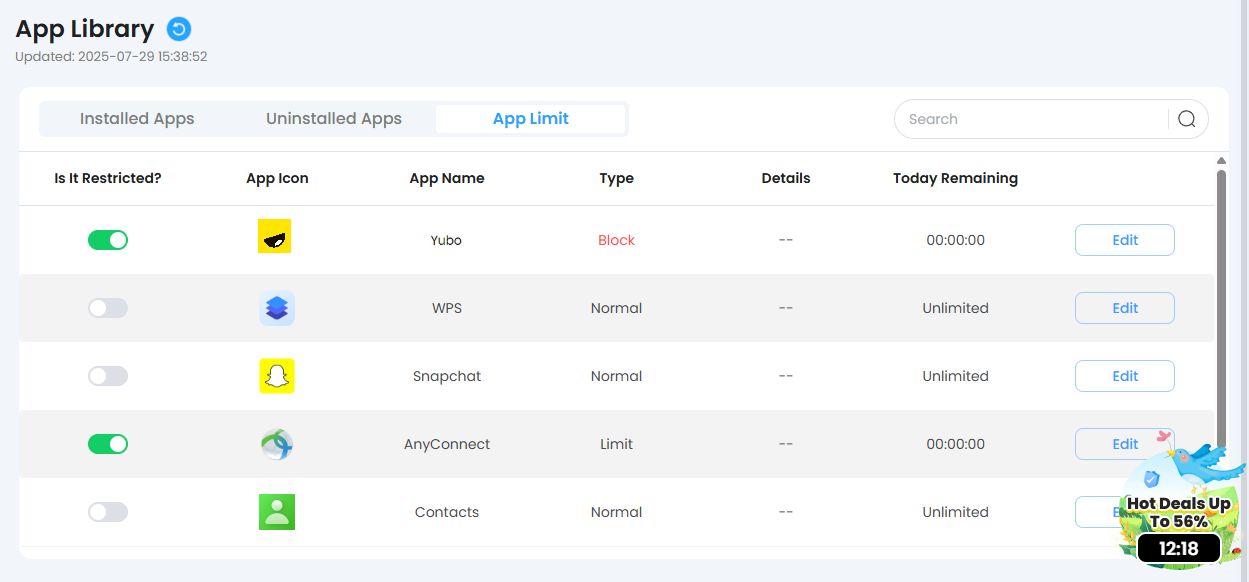The width and height of the screenshot is (1249, 582).
Task: Disable the restriction toggle for Yubo
Action: click(108, 240)
